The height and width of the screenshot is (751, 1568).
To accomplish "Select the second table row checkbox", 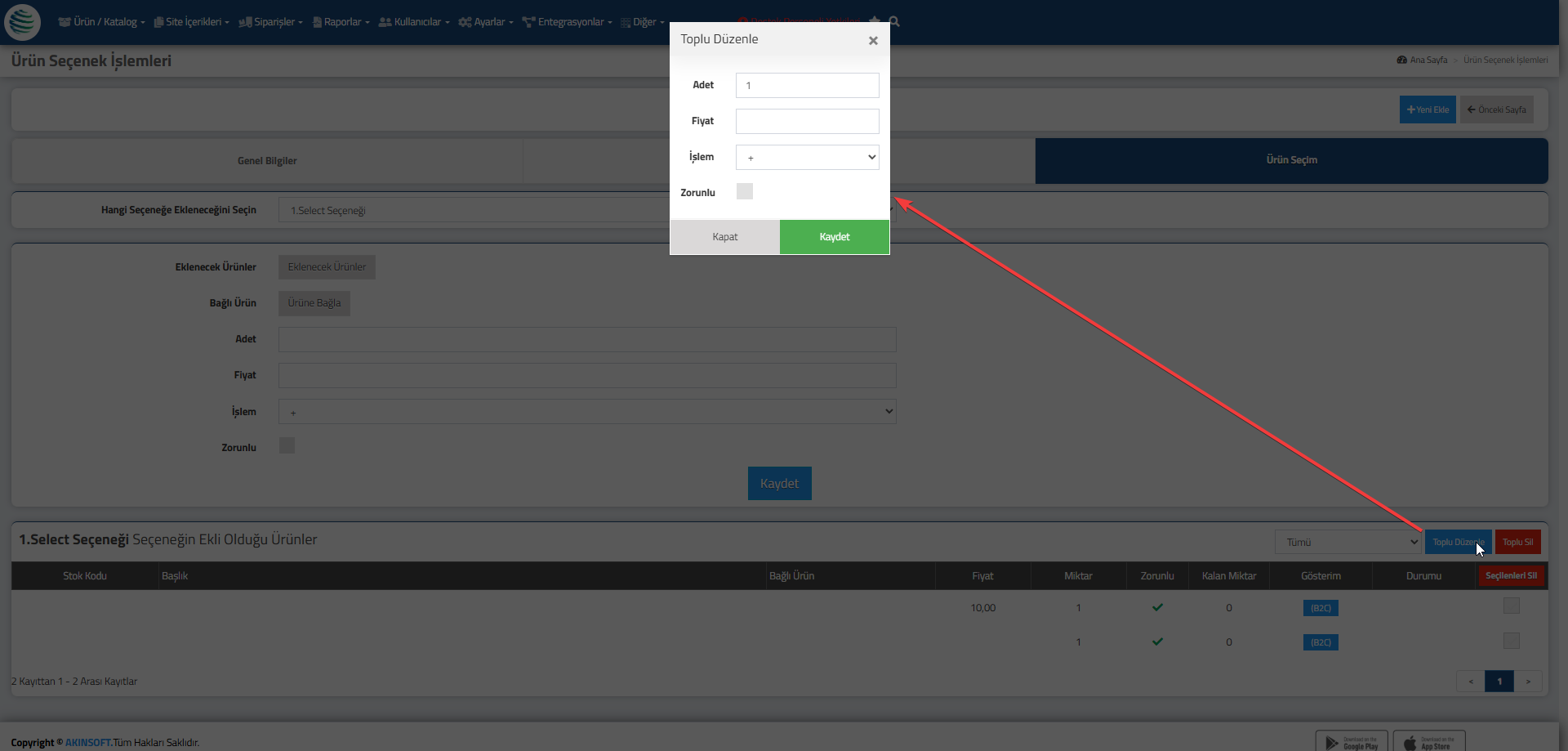I will pyautogui.click(x=1511, y=641).
